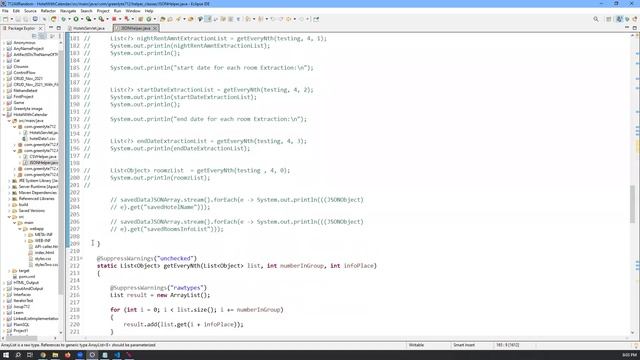This screenshot has height=360, width=640.
Task: Click the Debug toolbar icon
Action: [x=64, y=19]
